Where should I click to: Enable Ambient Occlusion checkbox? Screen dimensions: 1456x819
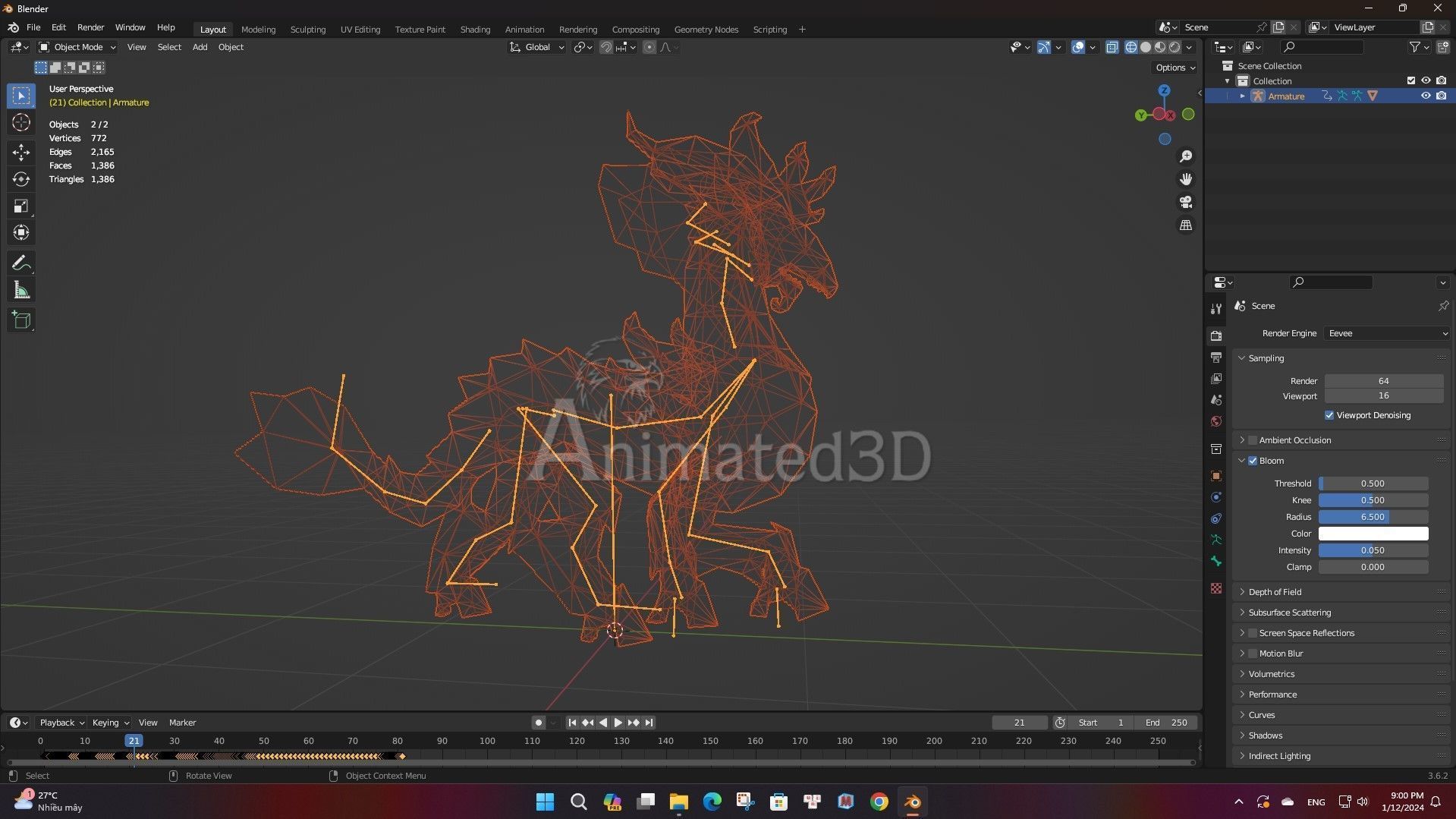(1253, 440)
